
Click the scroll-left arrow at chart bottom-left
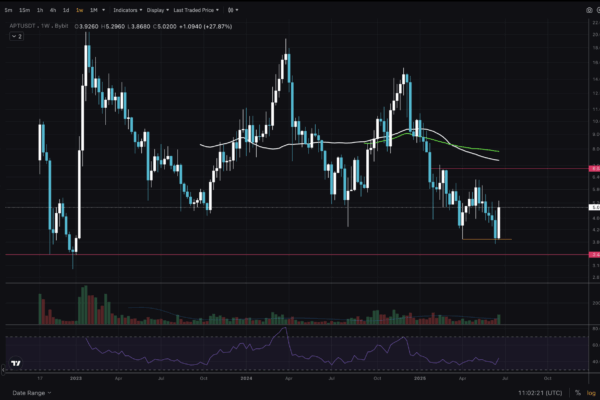[x=3, y=370]
